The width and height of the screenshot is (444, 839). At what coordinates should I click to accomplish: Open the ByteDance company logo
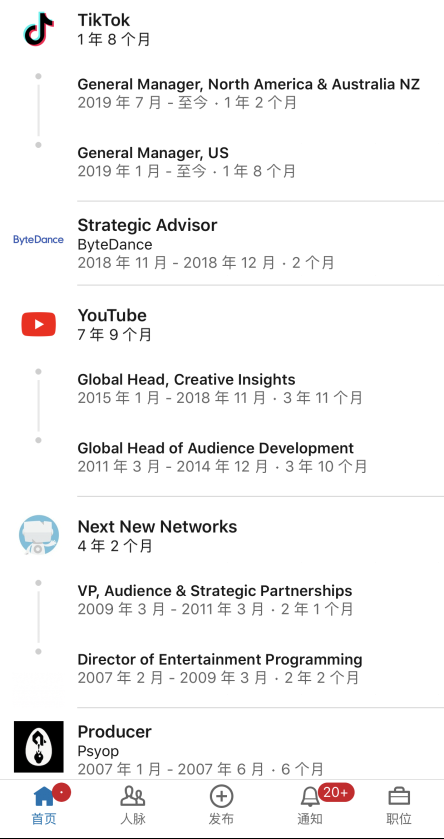39,240
